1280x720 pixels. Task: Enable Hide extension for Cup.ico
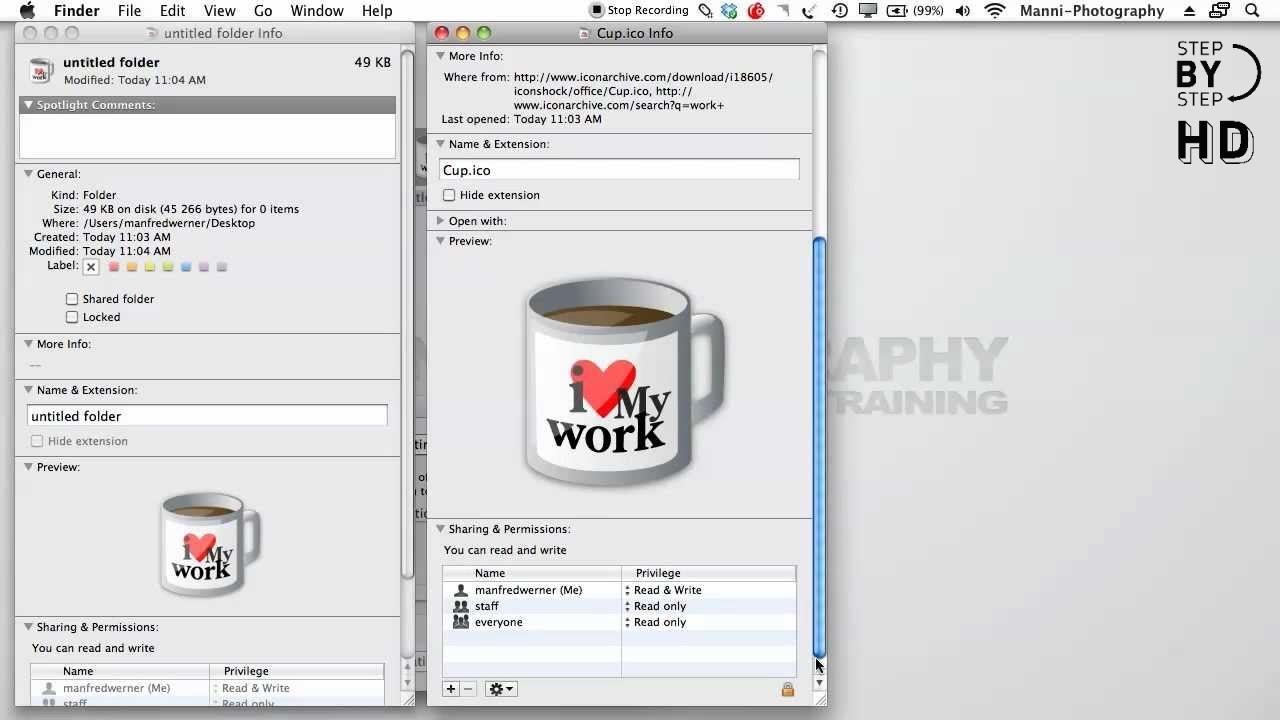[x=449, y=195]
